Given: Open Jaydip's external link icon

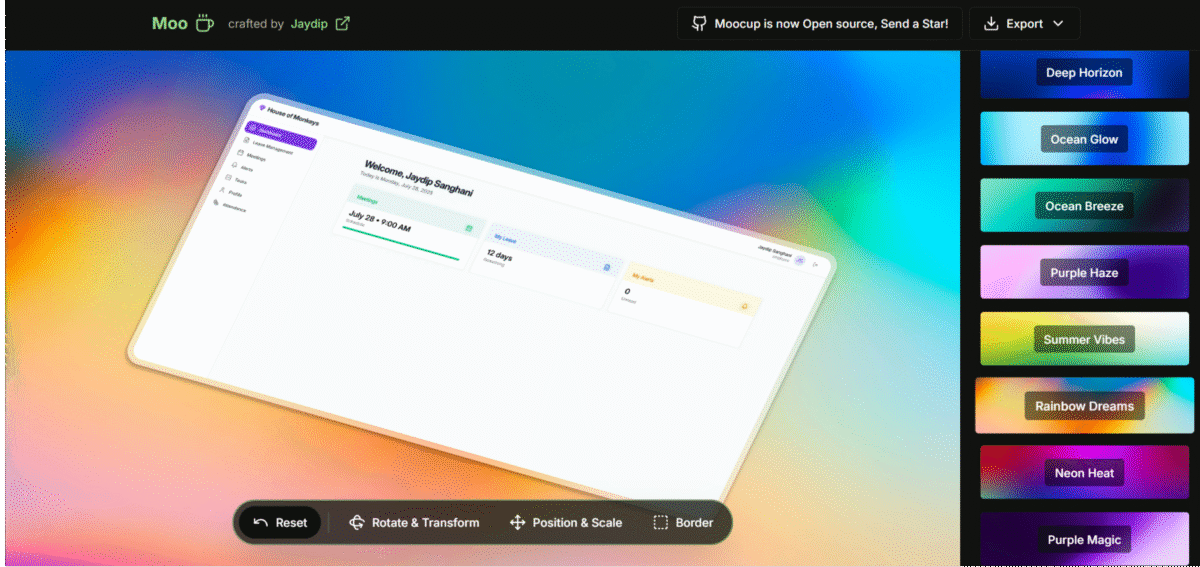Looking at the screenshot, I should 342,23.
